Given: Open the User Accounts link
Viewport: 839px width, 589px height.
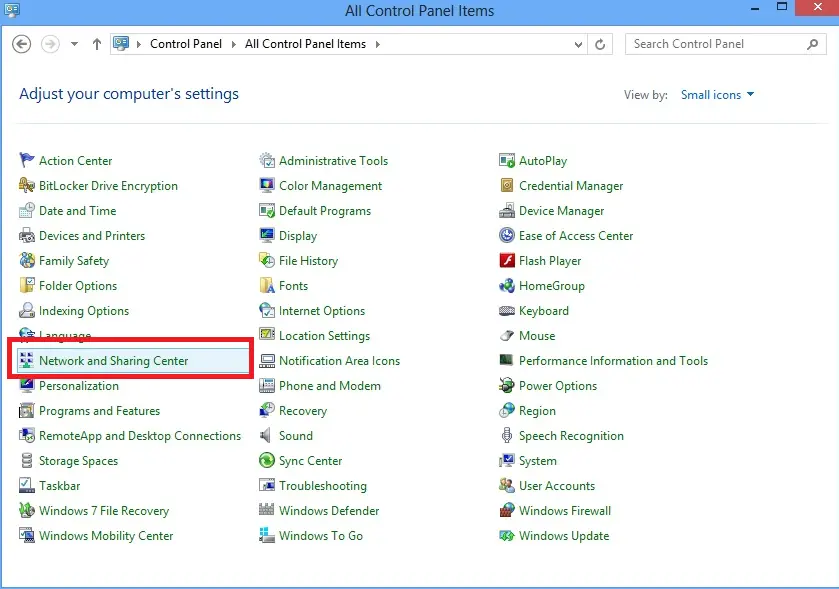Looking at the screenshot, I should point(556,486).
